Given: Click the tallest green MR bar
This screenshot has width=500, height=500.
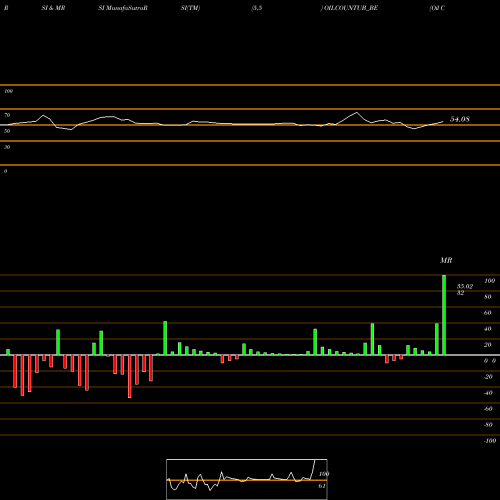Looking at the screenshot, I should pos(444,315).
